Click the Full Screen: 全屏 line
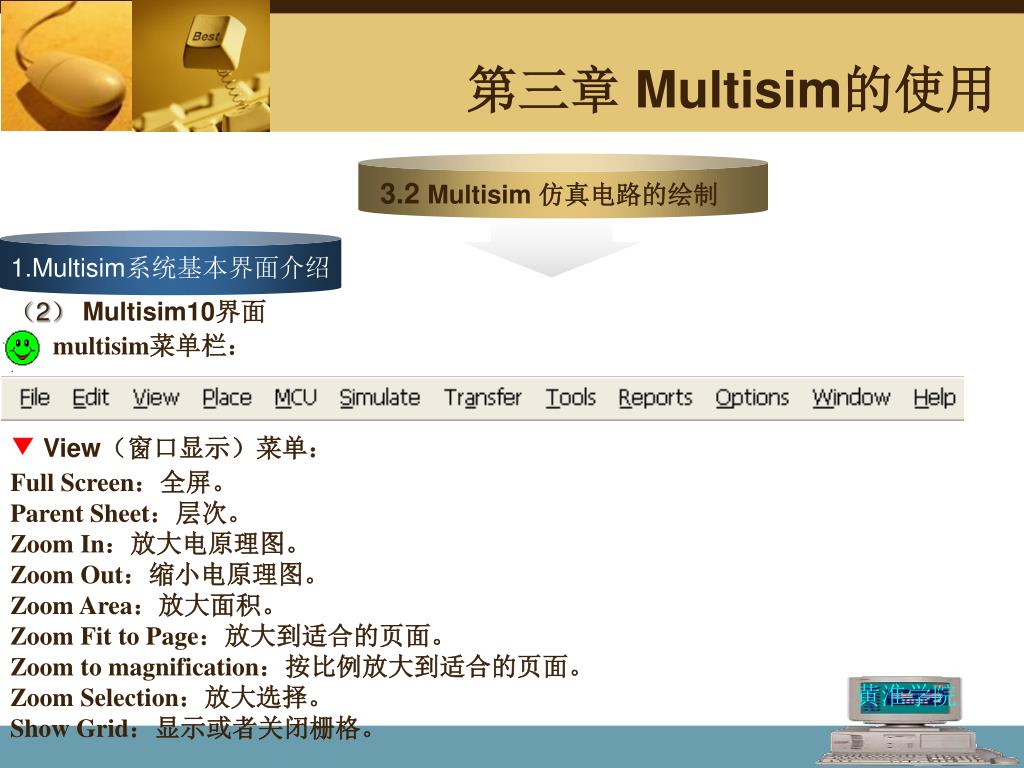Screen dimensions: 1024x768 (118, 483)
